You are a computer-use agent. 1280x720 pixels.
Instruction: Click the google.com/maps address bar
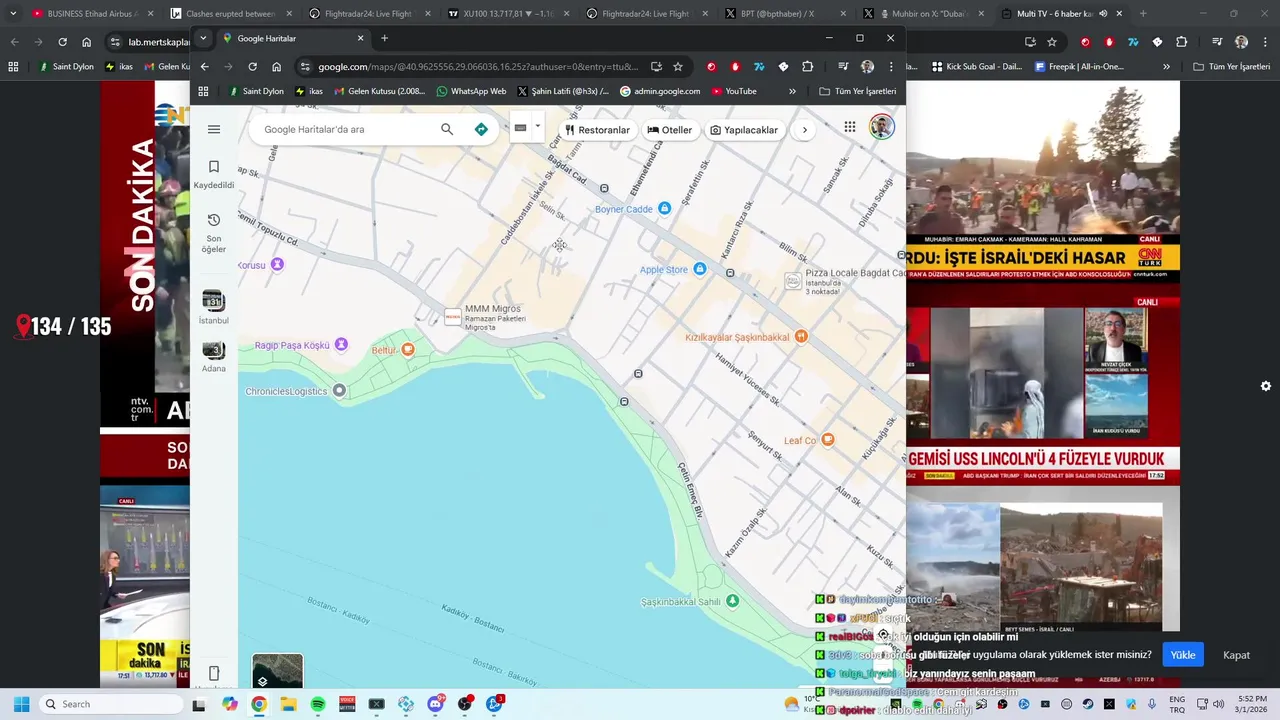coord(476,67)
